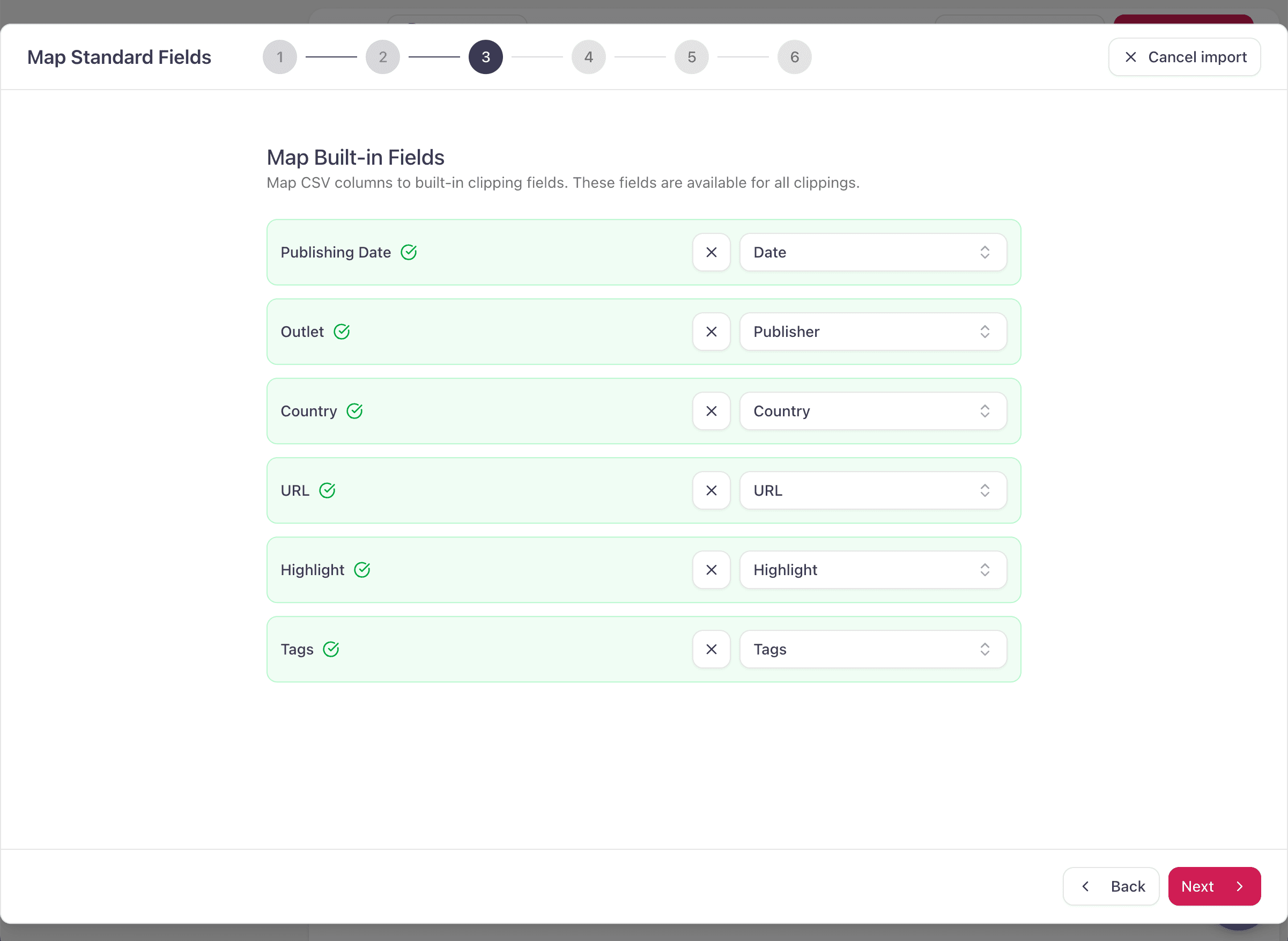
Task: Remove the Publishing Date mapping with its X icon
Action: pos(711,252)
